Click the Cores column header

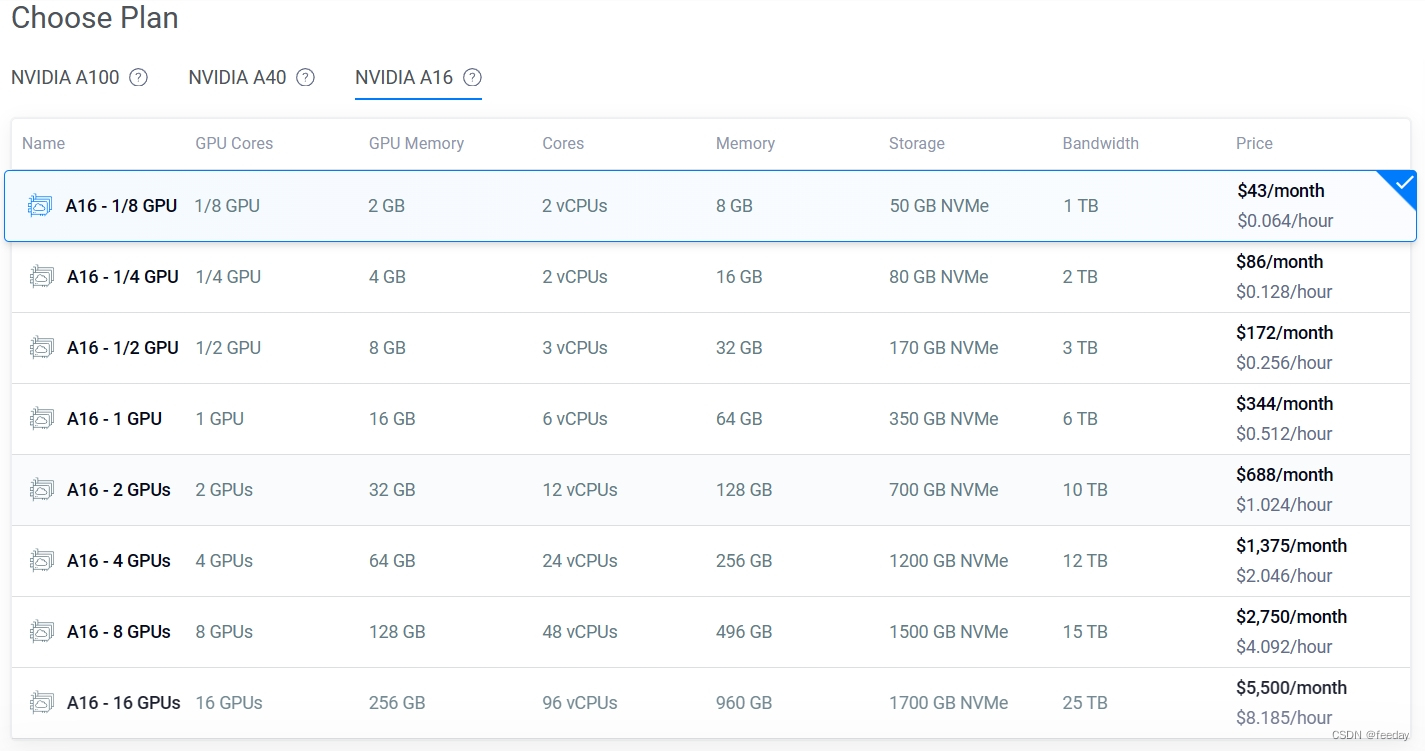tap(563, 143)
